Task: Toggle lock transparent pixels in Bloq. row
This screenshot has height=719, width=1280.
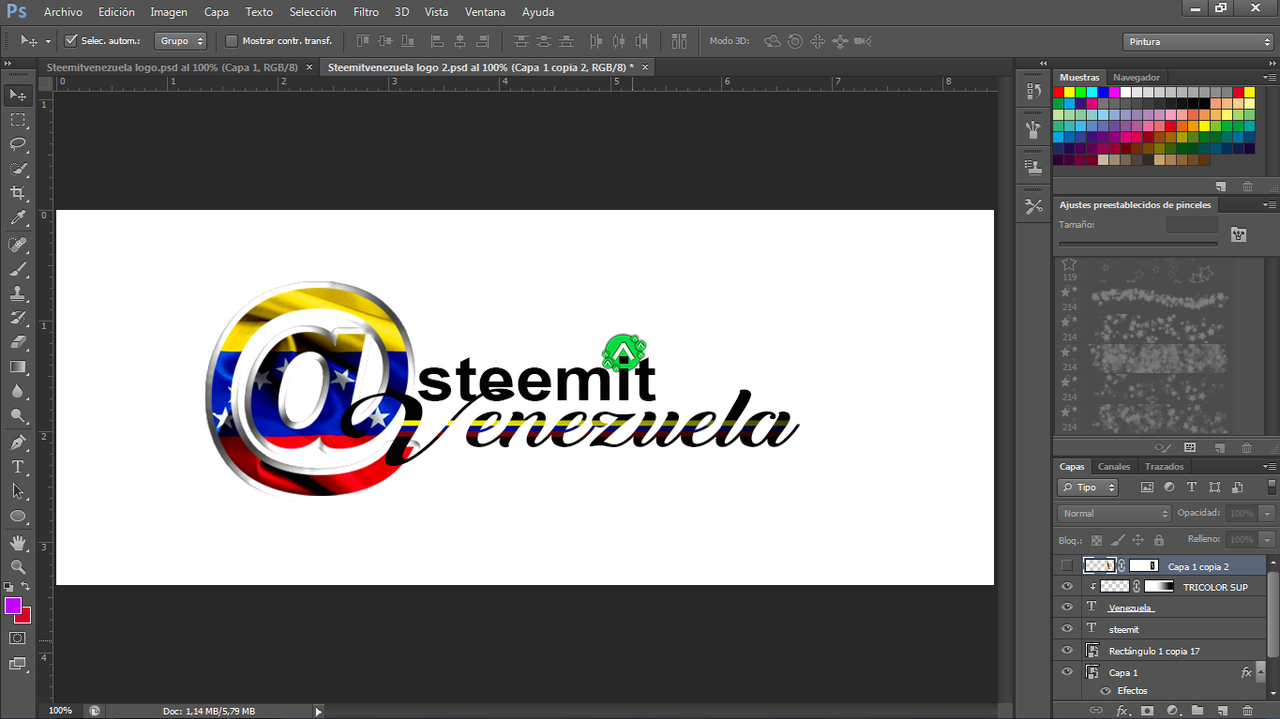Action: pyautogui.click(x=1096, y=539)
